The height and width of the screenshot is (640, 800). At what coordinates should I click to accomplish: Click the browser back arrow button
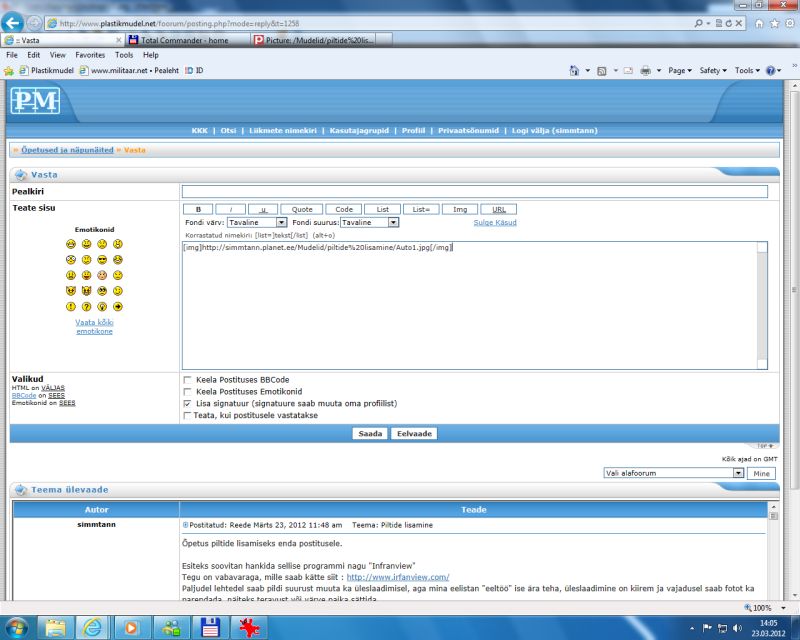pyautogui.click(x=14, y=22)
